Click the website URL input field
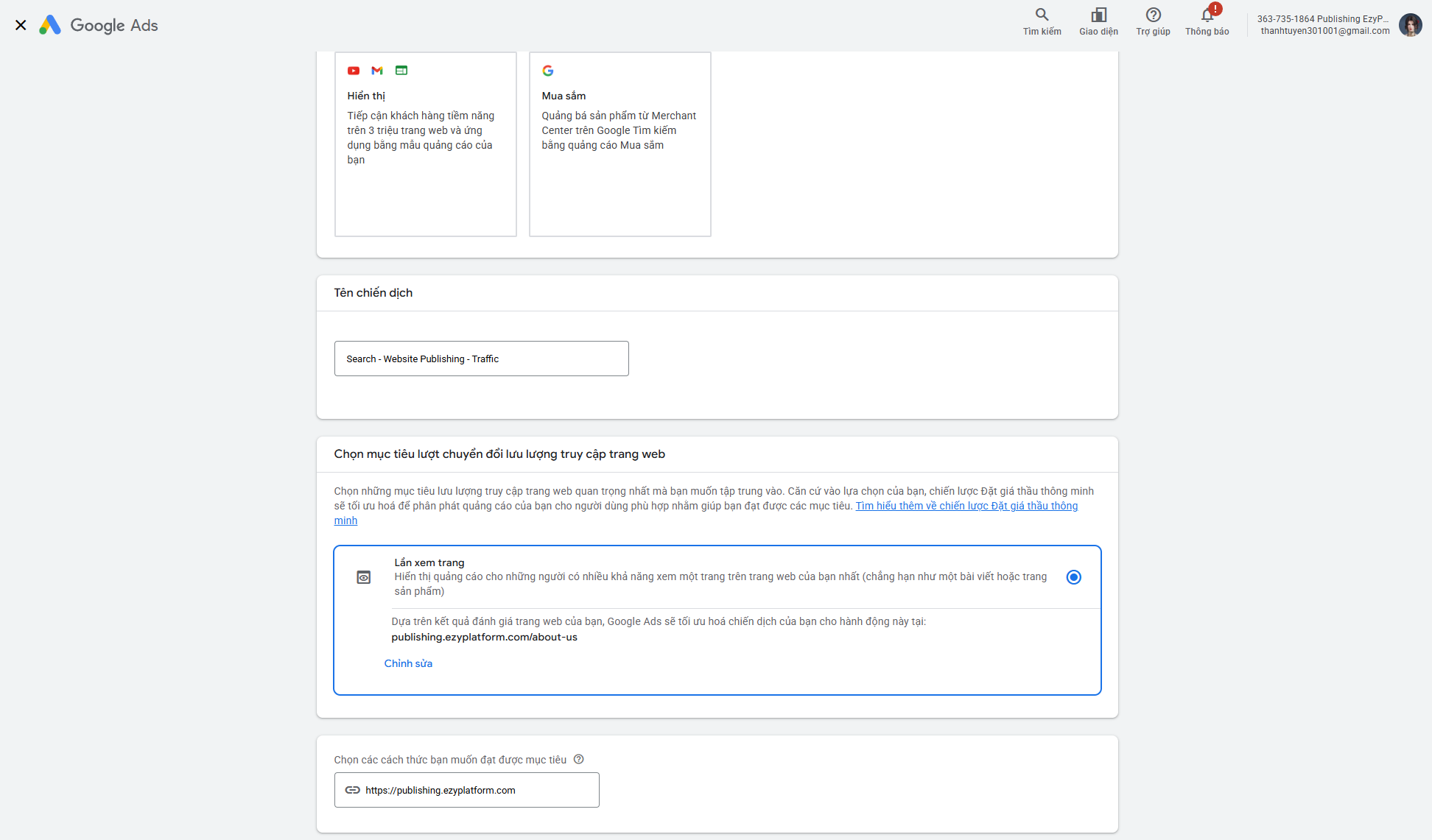 coord(467,790)
